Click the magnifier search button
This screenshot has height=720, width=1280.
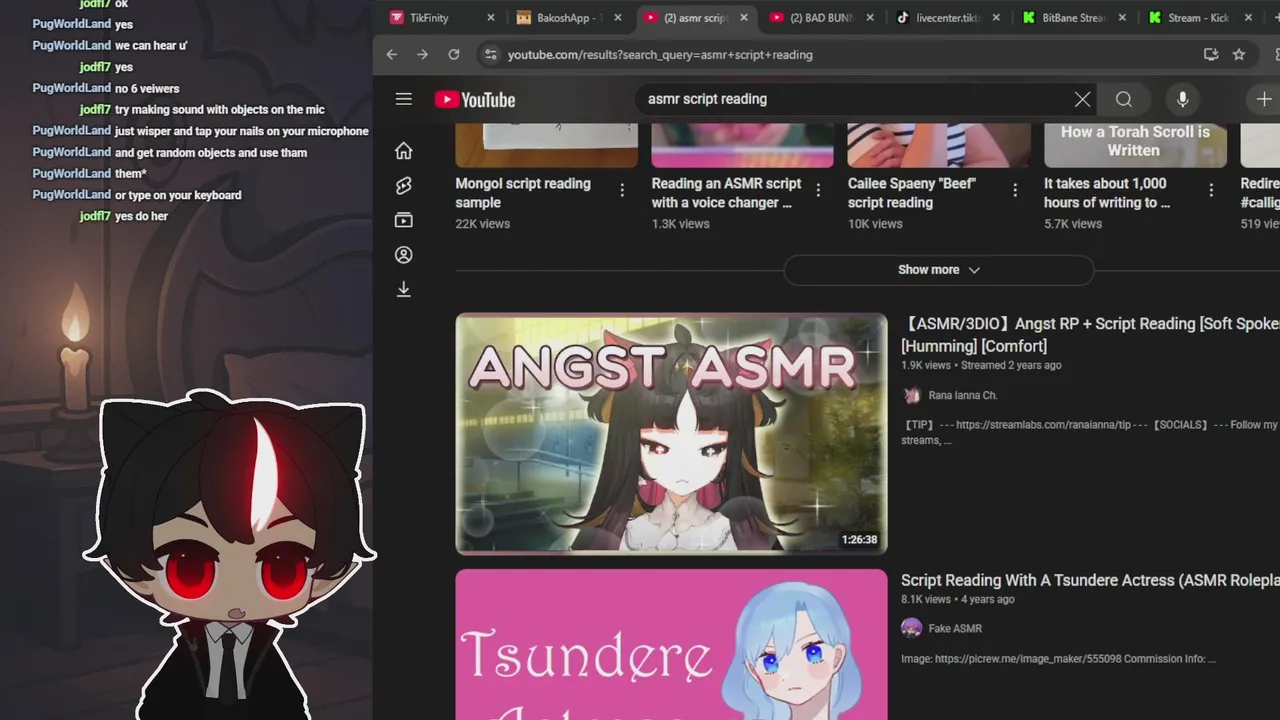click(x=1124, y=99)
